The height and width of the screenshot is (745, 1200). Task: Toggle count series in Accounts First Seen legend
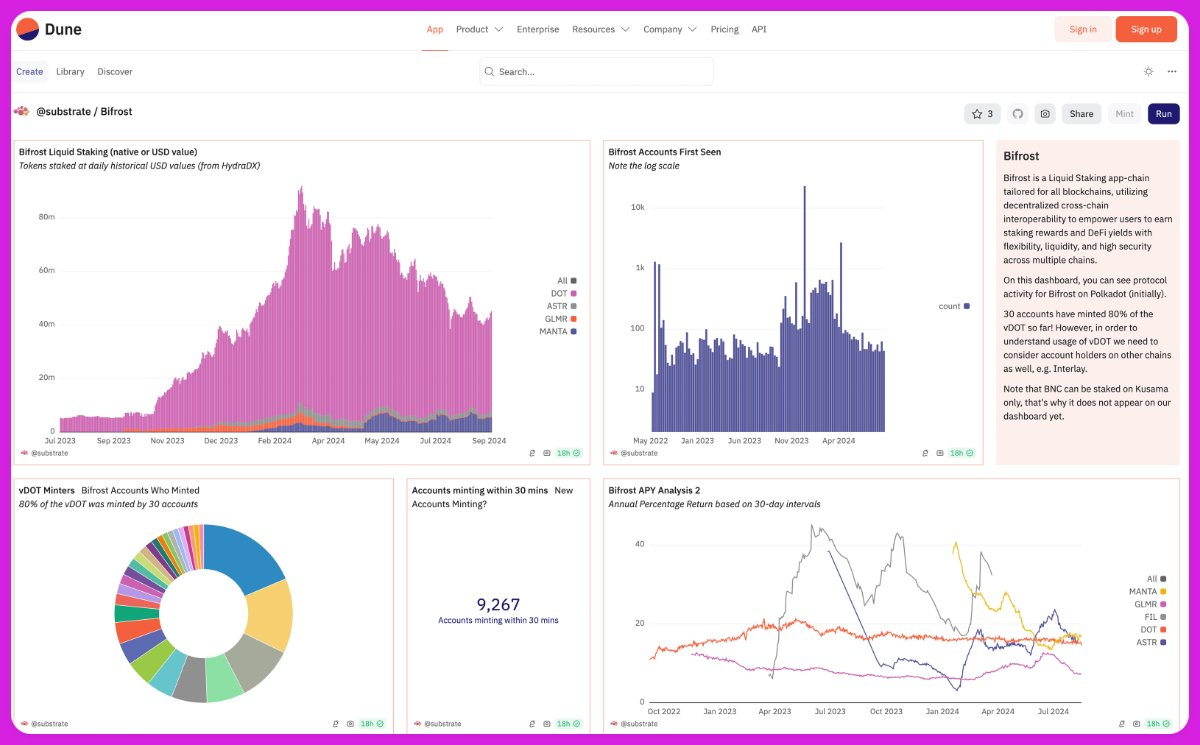(954, 306)
